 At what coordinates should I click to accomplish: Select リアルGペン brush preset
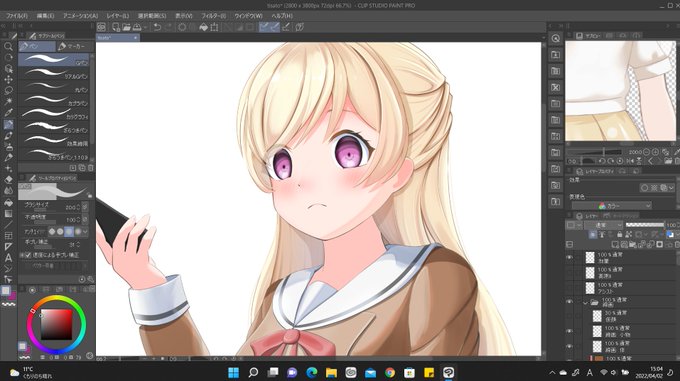pyautogui.click(x=54, y=73)
